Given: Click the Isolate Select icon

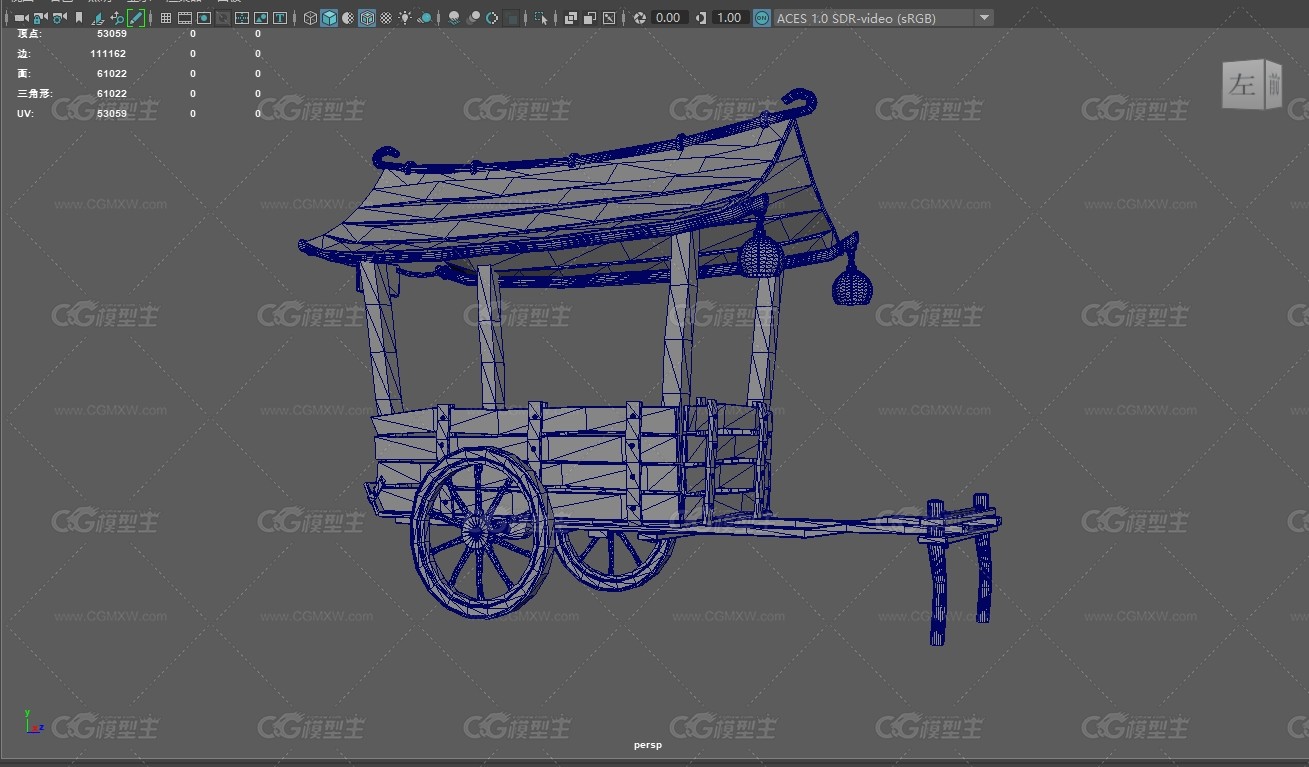Looking at the screenshot, I should pyautogui.click(x=541, y=18).
